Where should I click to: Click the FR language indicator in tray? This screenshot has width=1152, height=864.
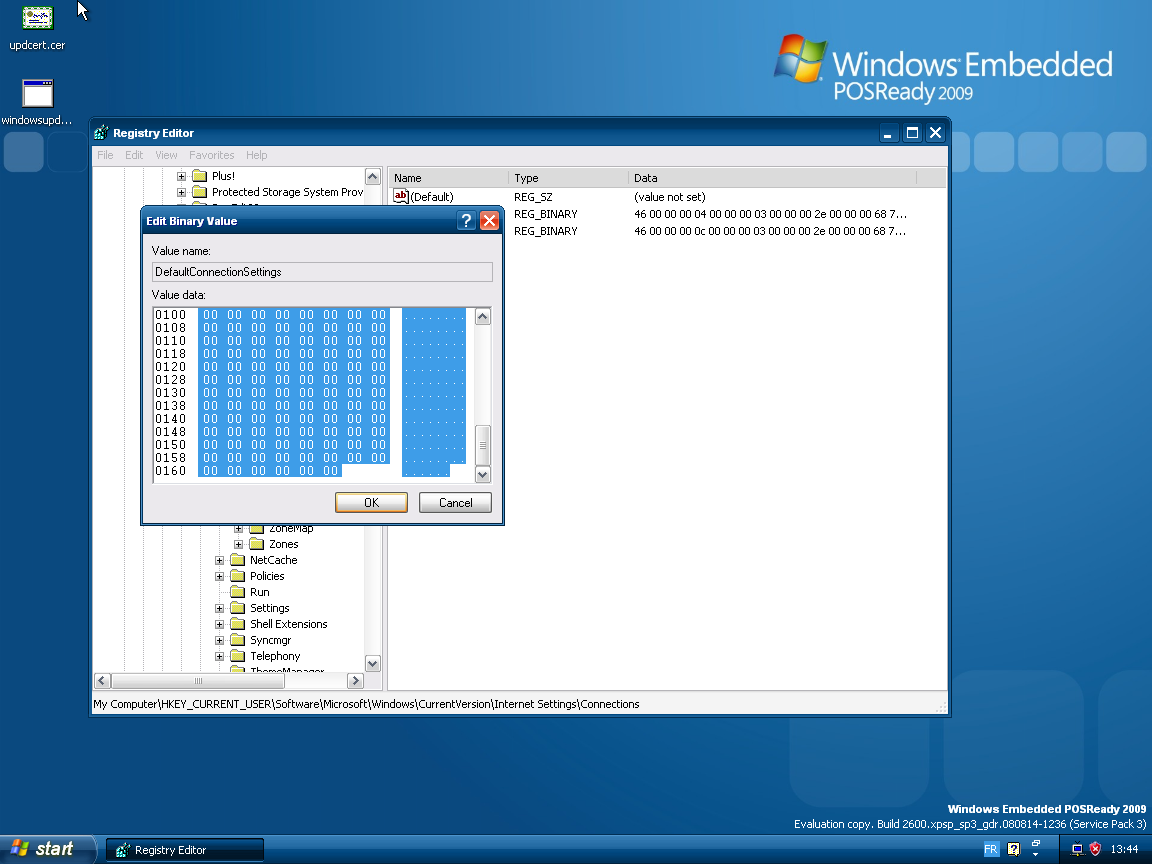tap(990, 849)
